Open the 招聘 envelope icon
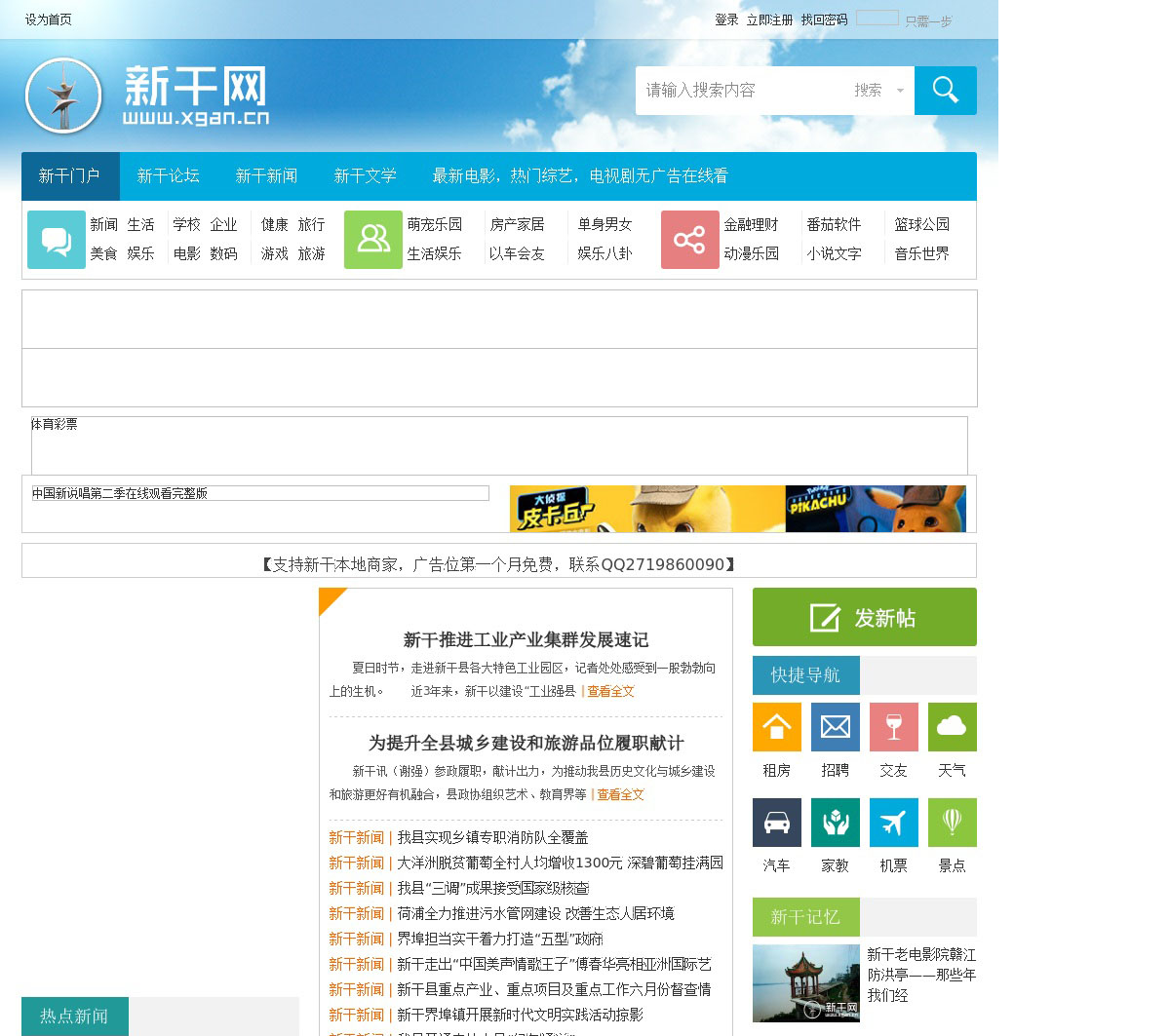The height and width of the screenshot is (1036, 1170). point(835,727)
